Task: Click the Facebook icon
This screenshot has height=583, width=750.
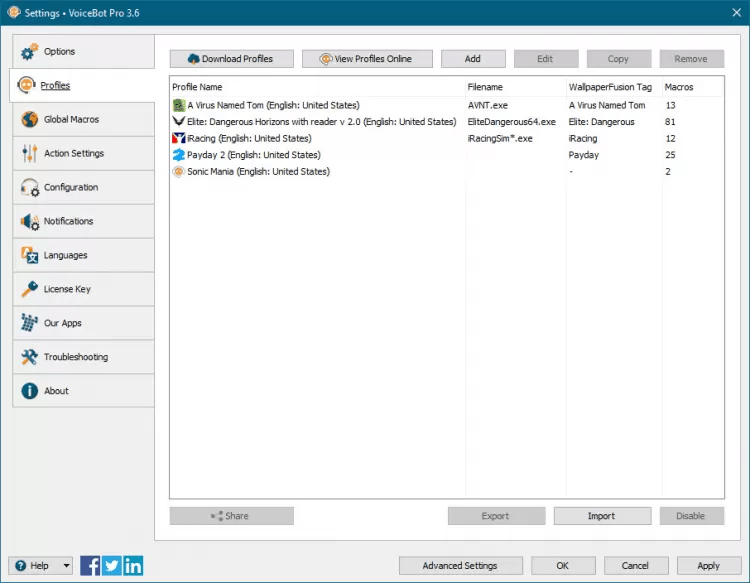Action: click(90, 565)
